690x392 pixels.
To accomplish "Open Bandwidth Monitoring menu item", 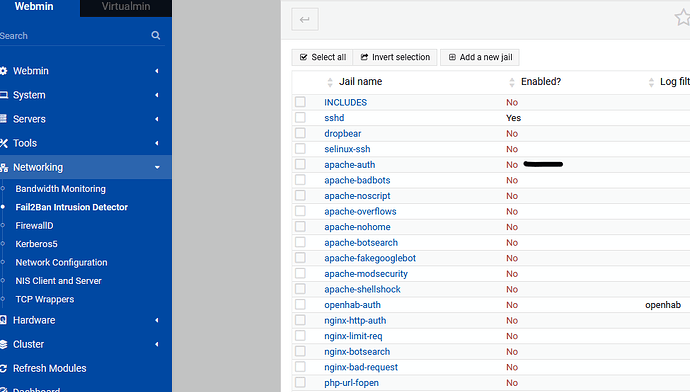I will [x=61, y=189].
